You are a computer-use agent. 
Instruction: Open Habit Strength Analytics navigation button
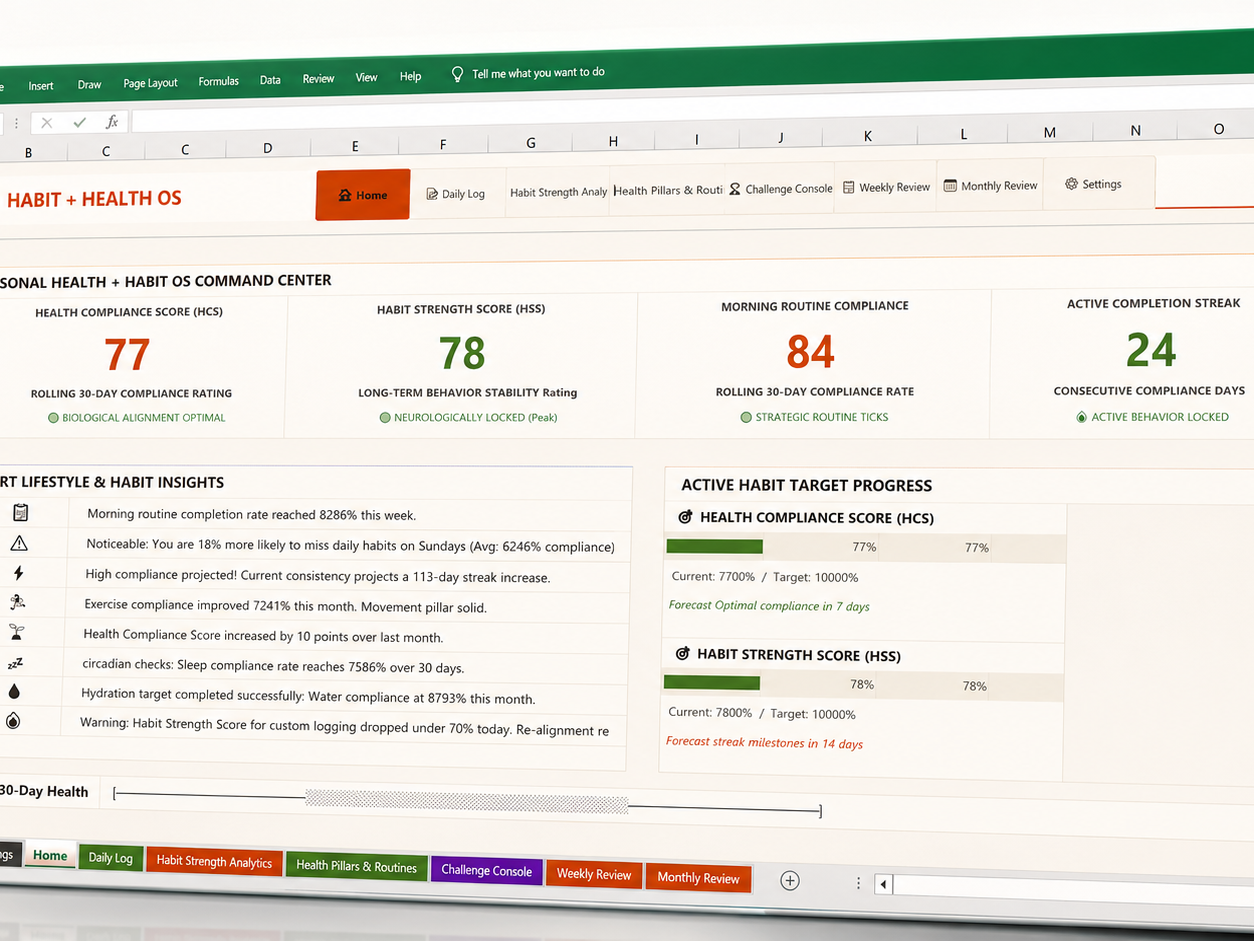[557, 192]
